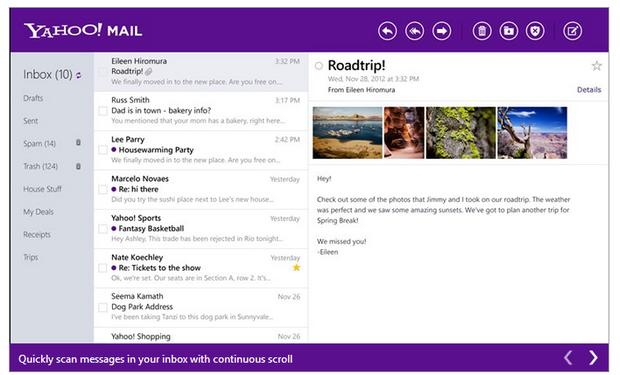Viewport: 620px width, 375px height.
Task: Click the Yahoo! Mail logo
Action: pos(83,30)
